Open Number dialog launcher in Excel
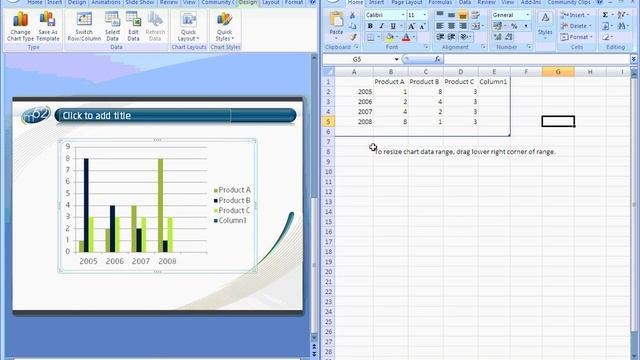The image size is (640, 360). click(529, 47)
